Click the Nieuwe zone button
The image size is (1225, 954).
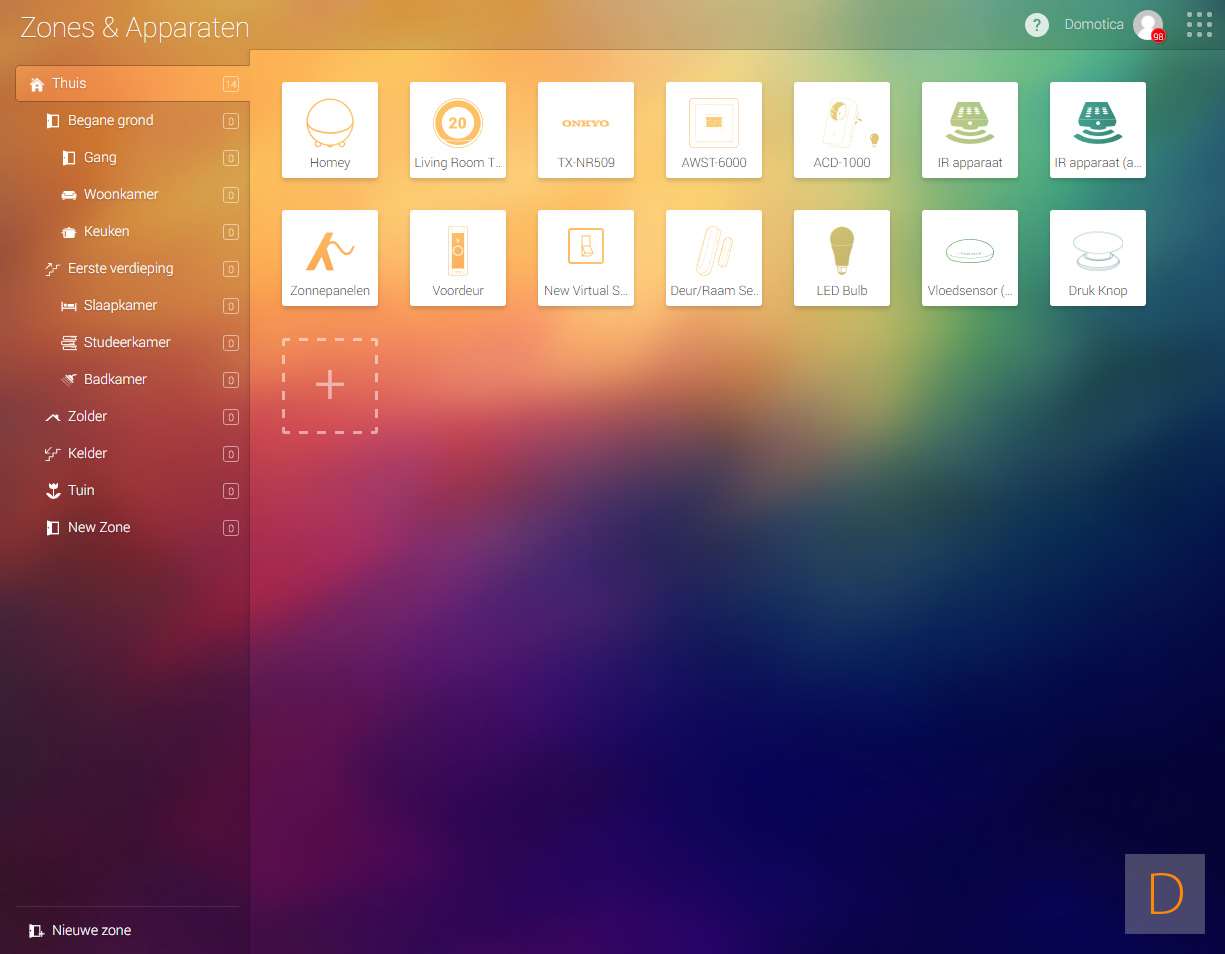coord(90,931)
